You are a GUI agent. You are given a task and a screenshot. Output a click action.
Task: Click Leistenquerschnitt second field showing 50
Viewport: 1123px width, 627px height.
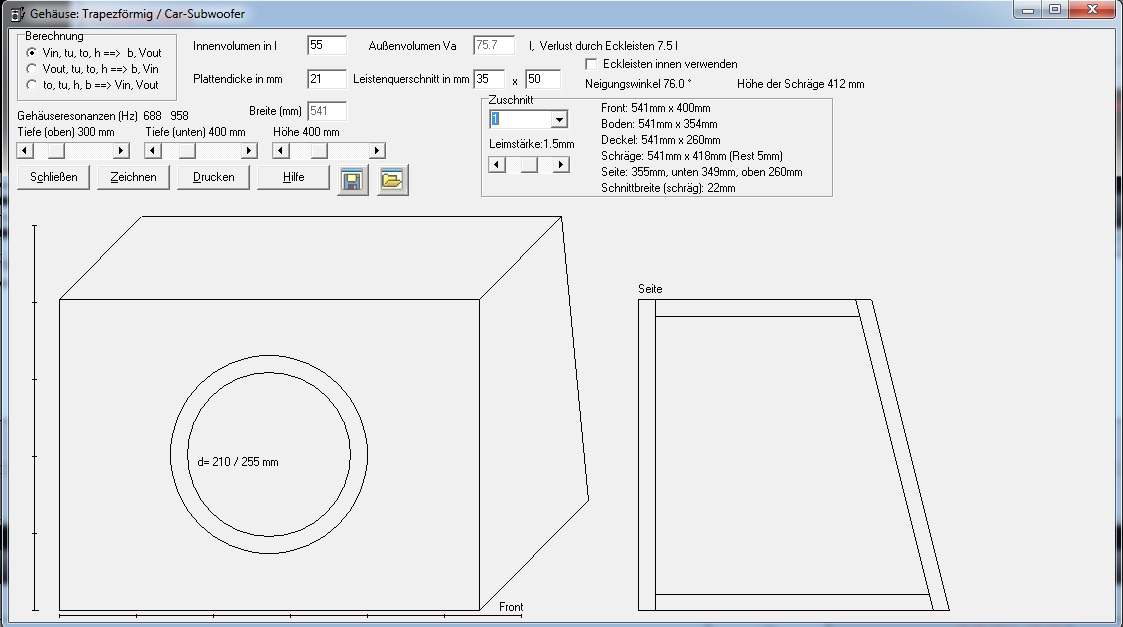point(542,79)
